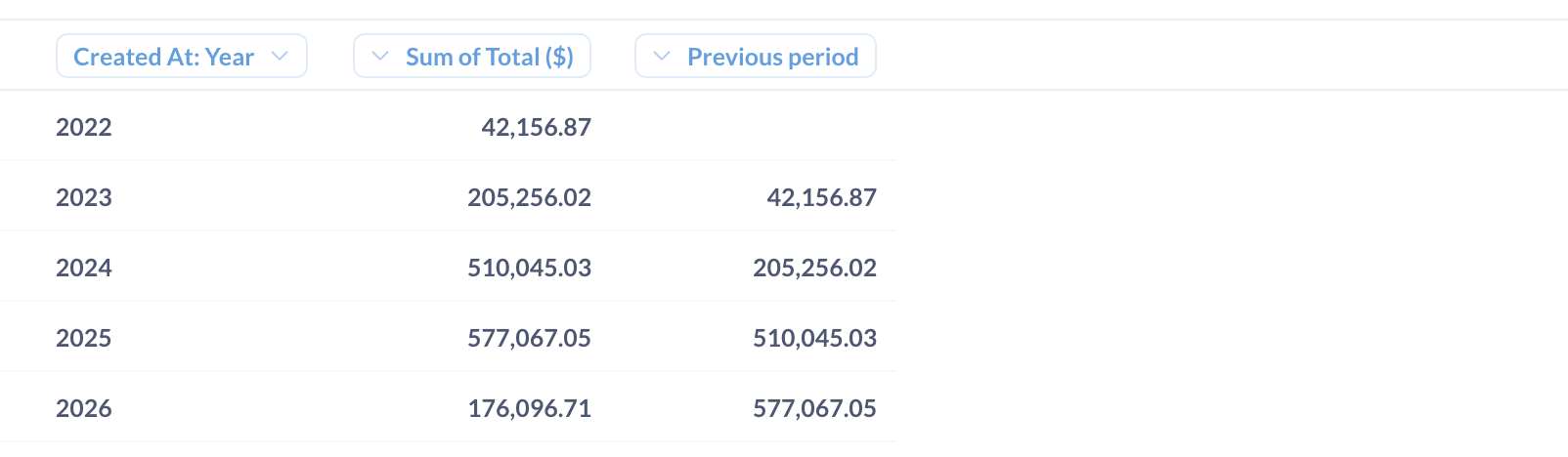Image resolution: width=1568 pixels, height=457 pixels.
Task: Click the 42,156.87 total for 2022
Action: (537, 127)
